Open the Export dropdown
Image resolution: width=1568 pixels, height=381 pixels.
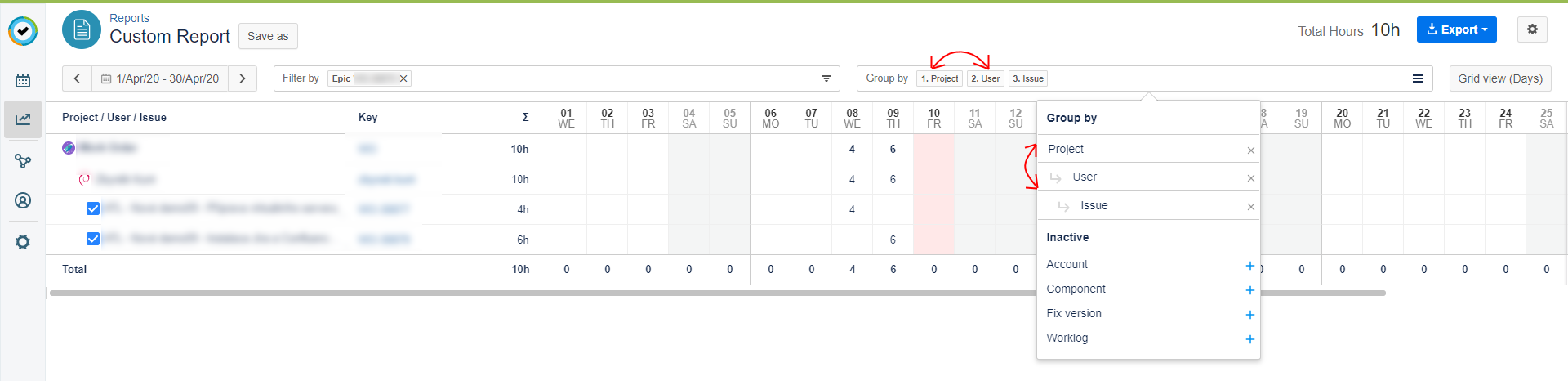point(1456,29)
